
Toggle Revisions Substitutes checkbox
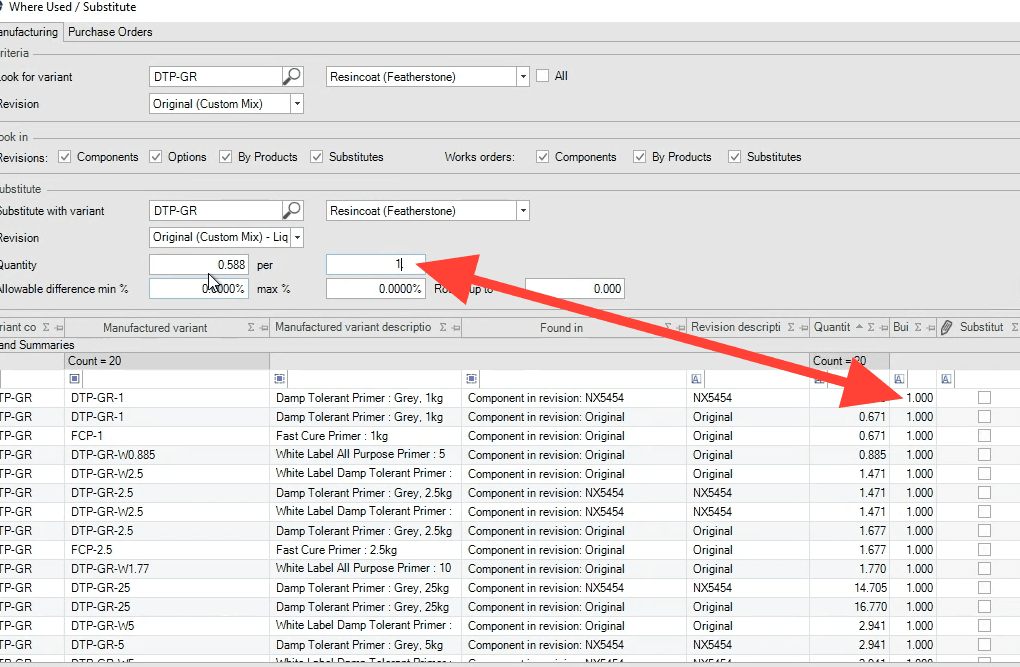click(x=317, y=157)
